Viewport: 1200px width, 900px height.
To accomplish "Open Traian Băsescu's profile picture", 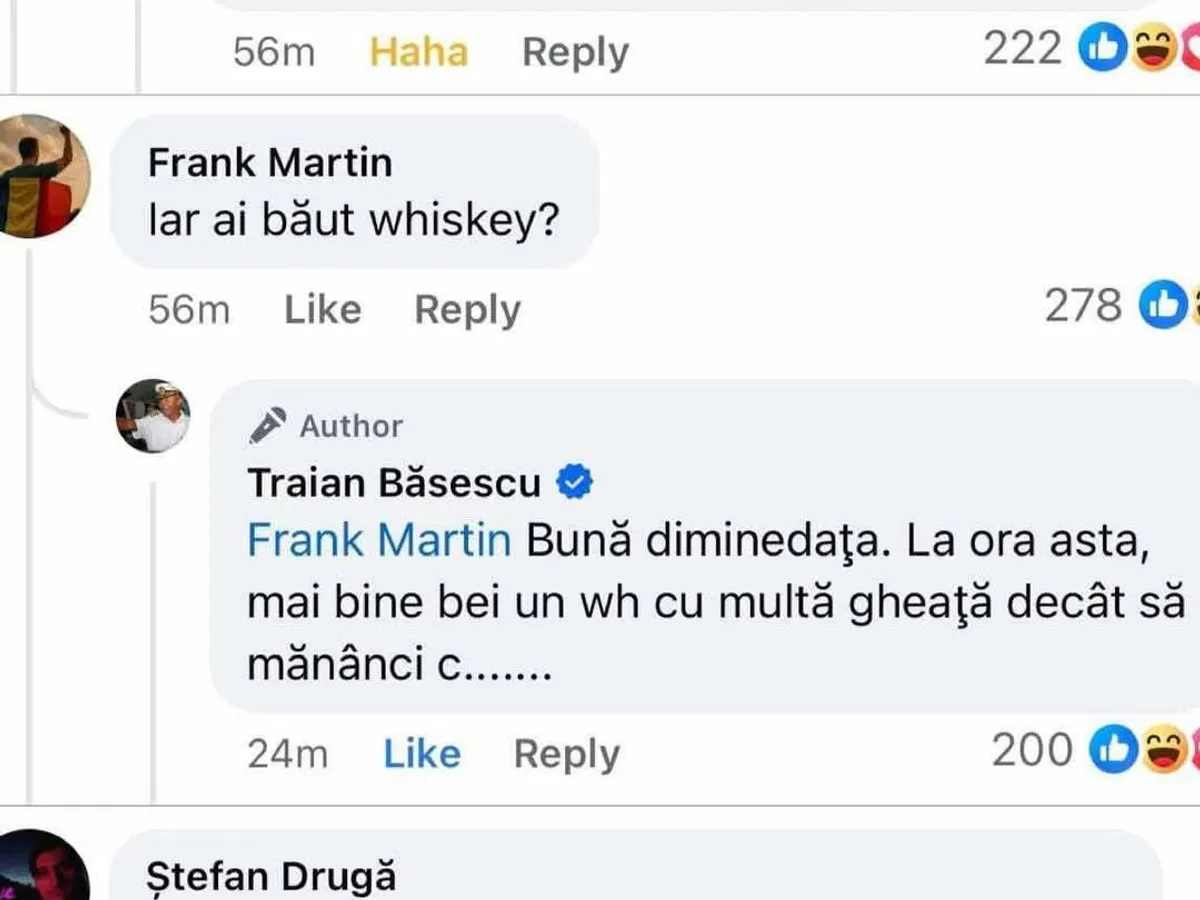I will click(x=153, y=416).
